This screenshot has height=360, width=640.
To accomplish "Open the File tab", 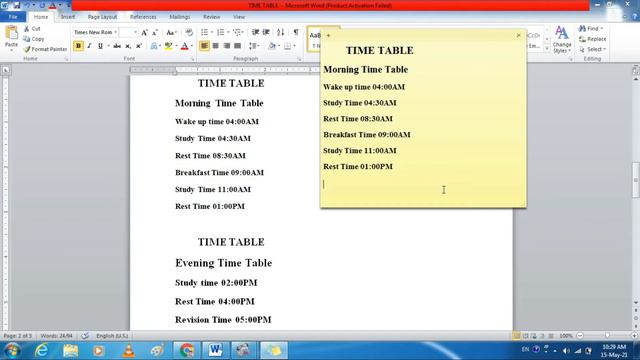I will [x=13, y=17].
